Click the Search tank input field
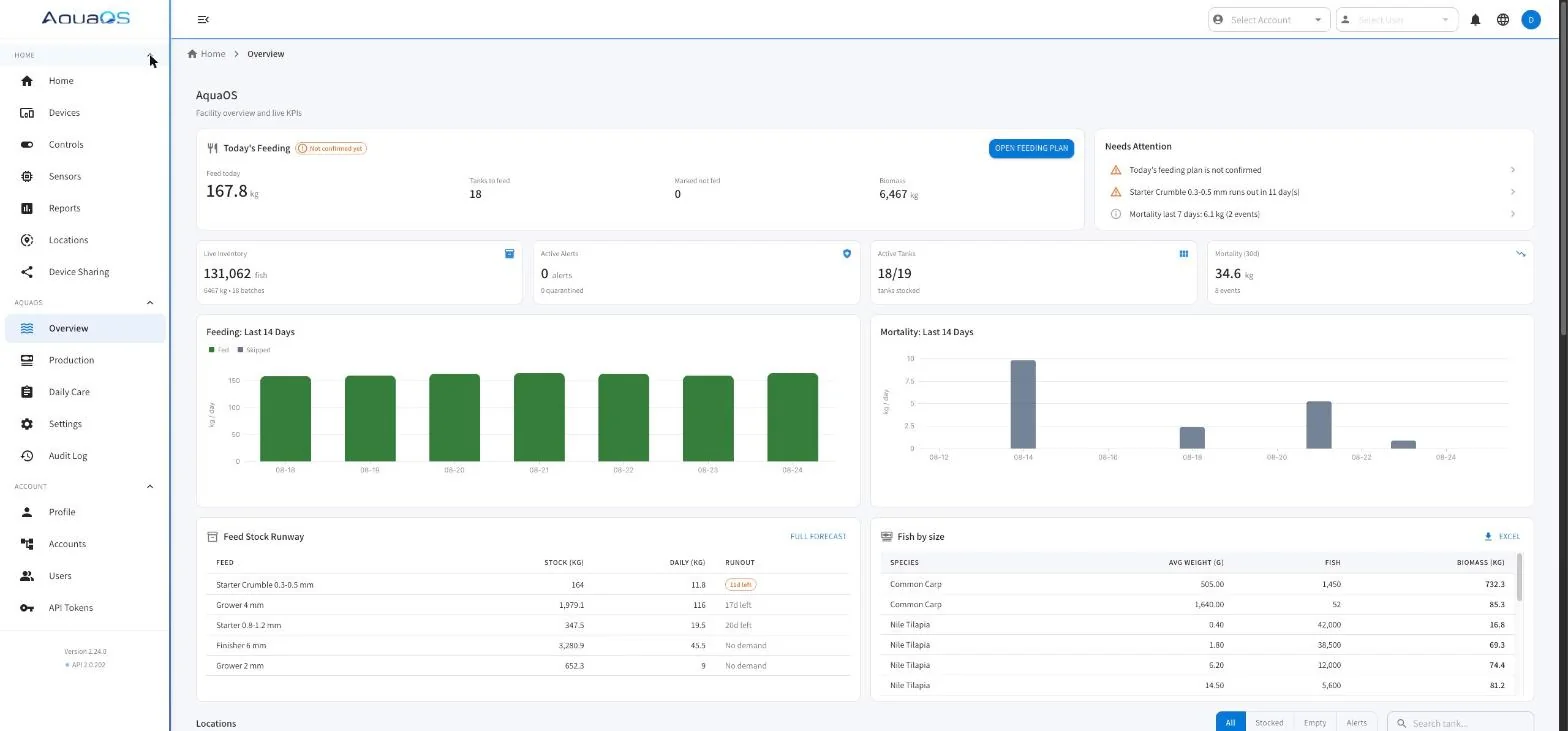 (x=1460, y=723)
